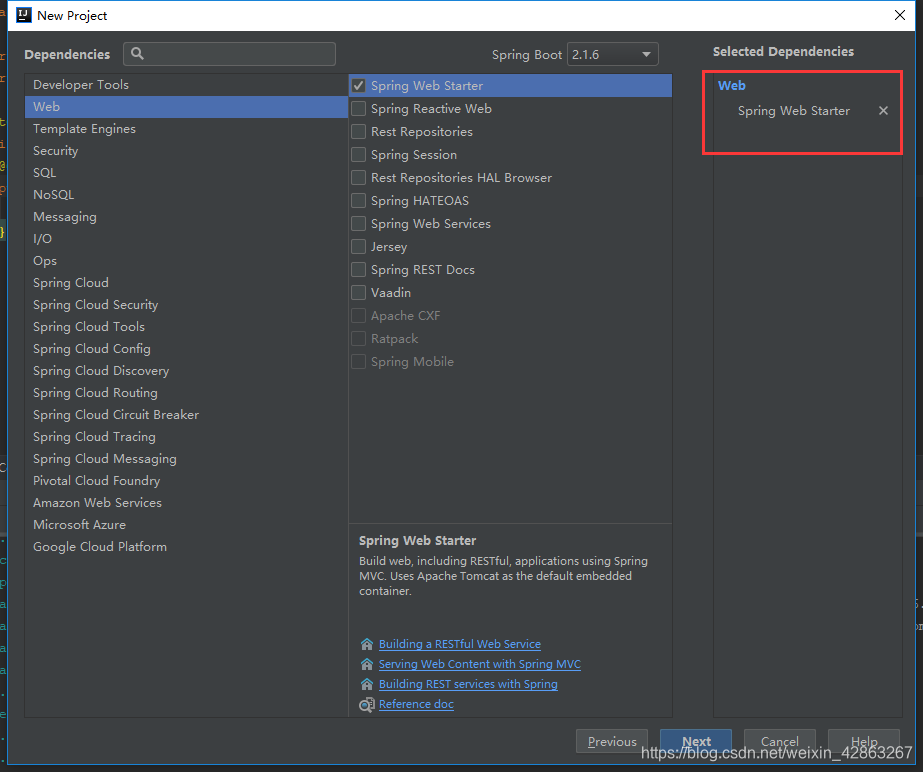Open the Template Engines category
Screen dimensions: 923x772
coord(186,128)
